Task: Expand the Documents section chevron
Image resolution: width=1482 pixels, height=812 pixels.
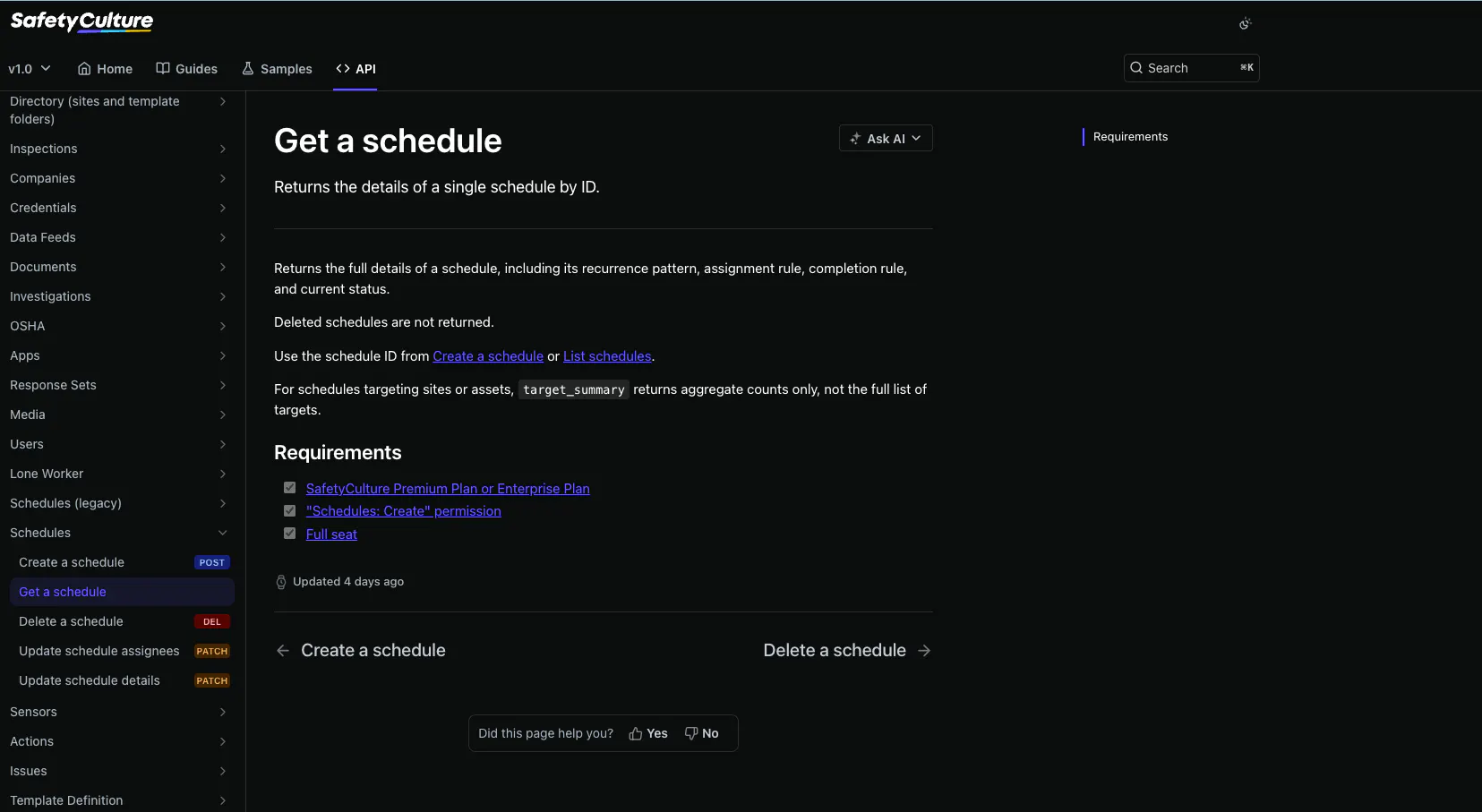Action: point(223,267)
